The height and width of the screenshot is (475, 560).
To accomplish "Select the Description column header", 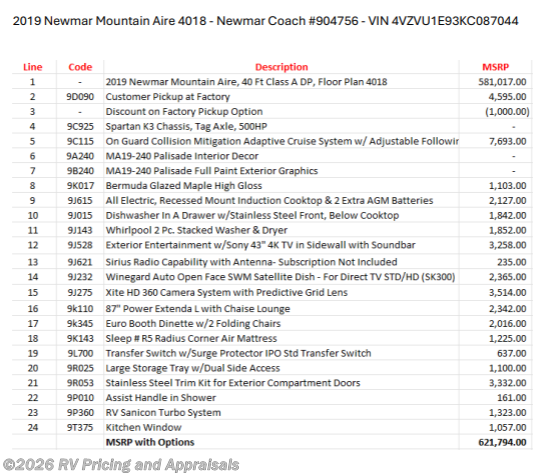I will pyautogui.click(x=281, y=67).
